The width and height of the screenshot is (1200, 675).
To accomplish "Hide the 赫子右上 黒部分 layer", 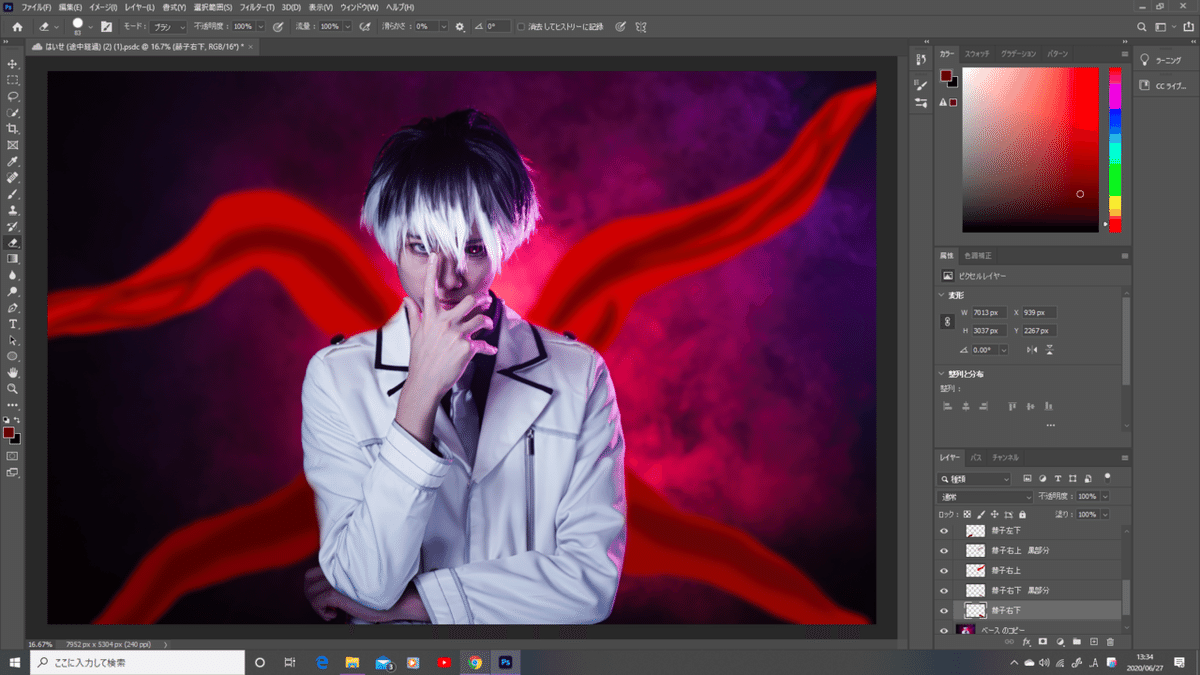I will coord(944,550).
